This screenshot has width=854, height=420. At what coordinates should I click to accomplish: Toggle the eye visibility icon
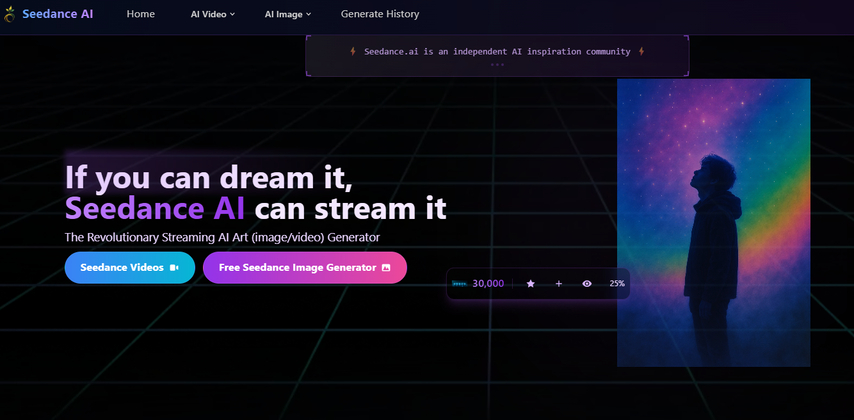pos(587,284)
